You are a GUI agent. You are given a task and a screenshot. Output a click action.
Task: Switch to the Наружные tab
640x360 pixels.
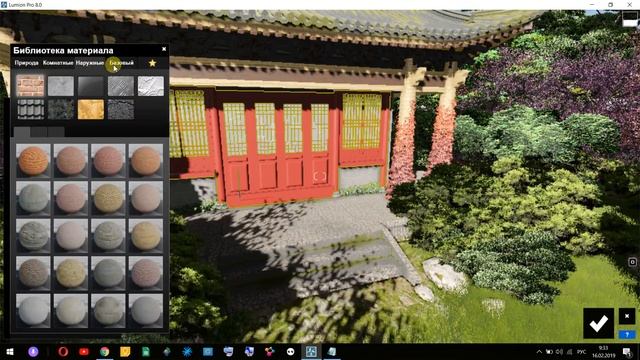(90, 63)
